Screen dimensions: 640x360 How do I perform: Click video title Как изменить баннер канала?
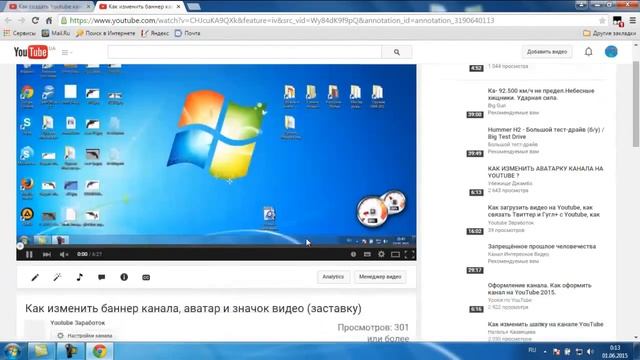(x=193, y=308)
